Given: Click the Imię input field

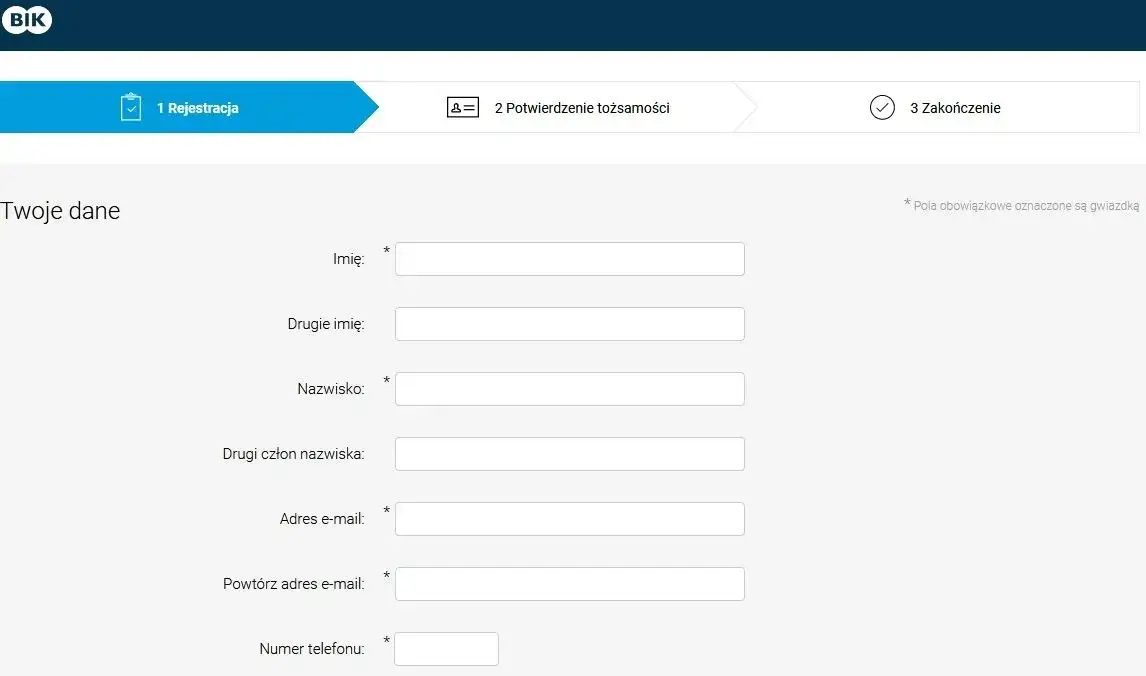Looking at the screenshot, I should tap(568, 258).
